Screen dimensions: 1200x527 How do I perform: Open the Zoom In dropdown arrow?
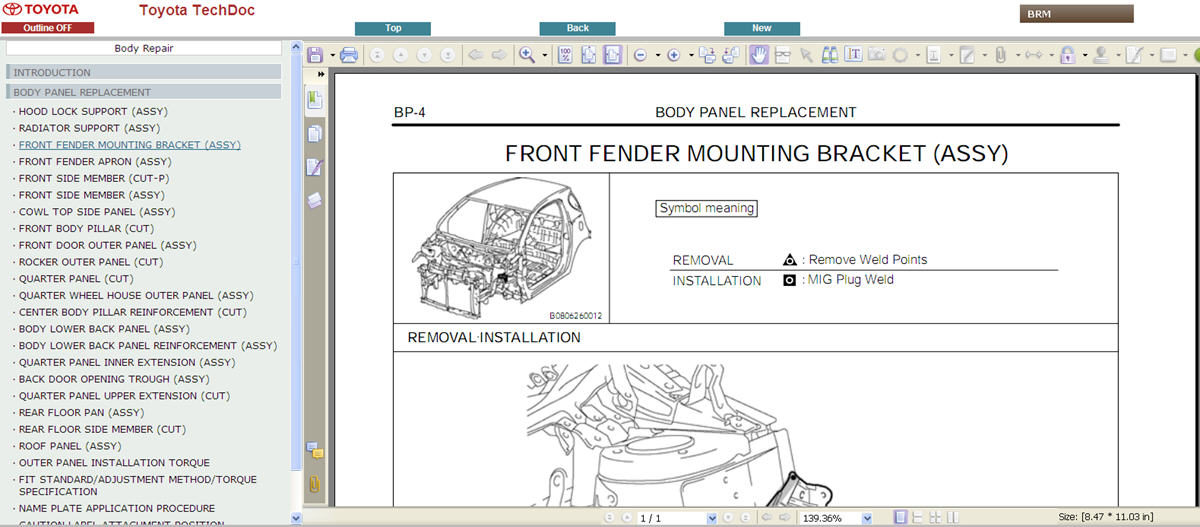click(691, 55)
